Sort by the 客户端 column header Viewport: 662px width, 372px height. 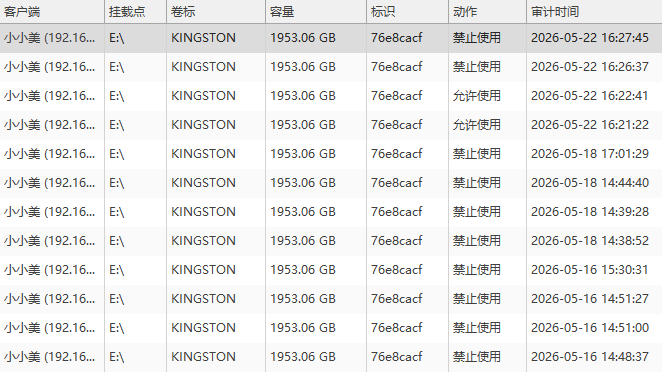[52, 11]
